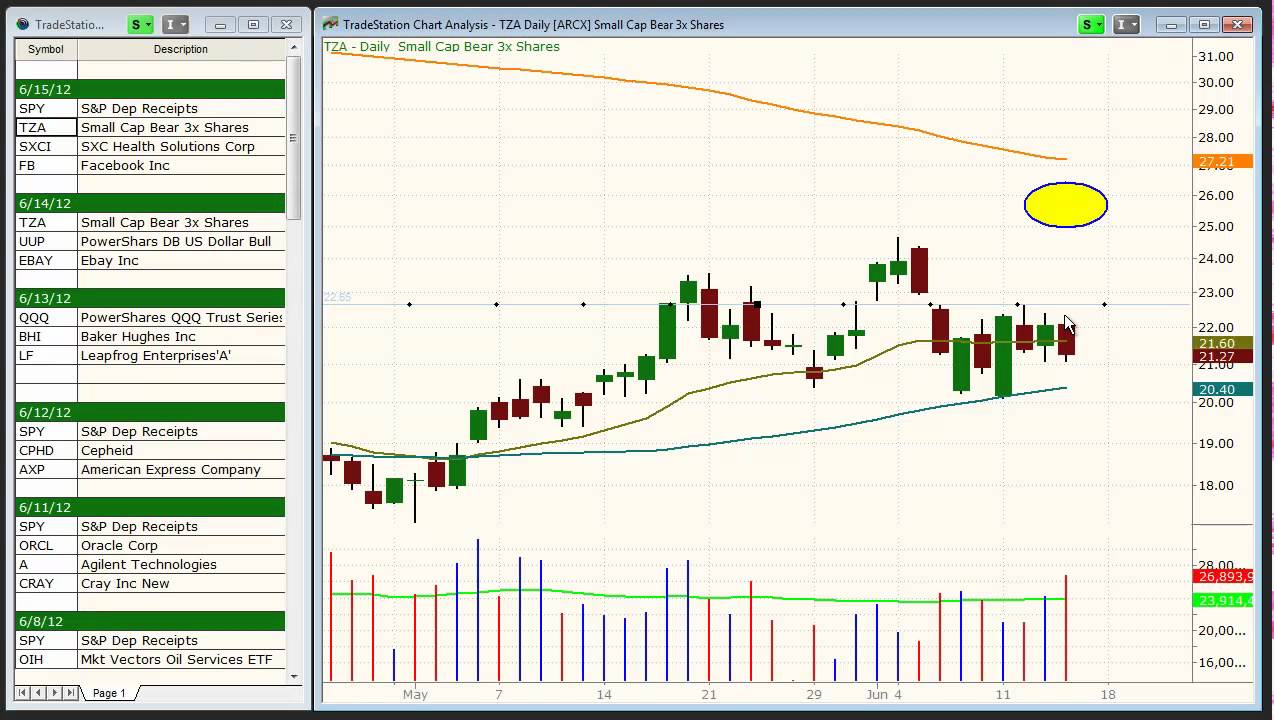Select the TZA symbol cell under 6/14/12
Image resolution: width=1274 pixels, height=720 pixels.
[46, 222]
